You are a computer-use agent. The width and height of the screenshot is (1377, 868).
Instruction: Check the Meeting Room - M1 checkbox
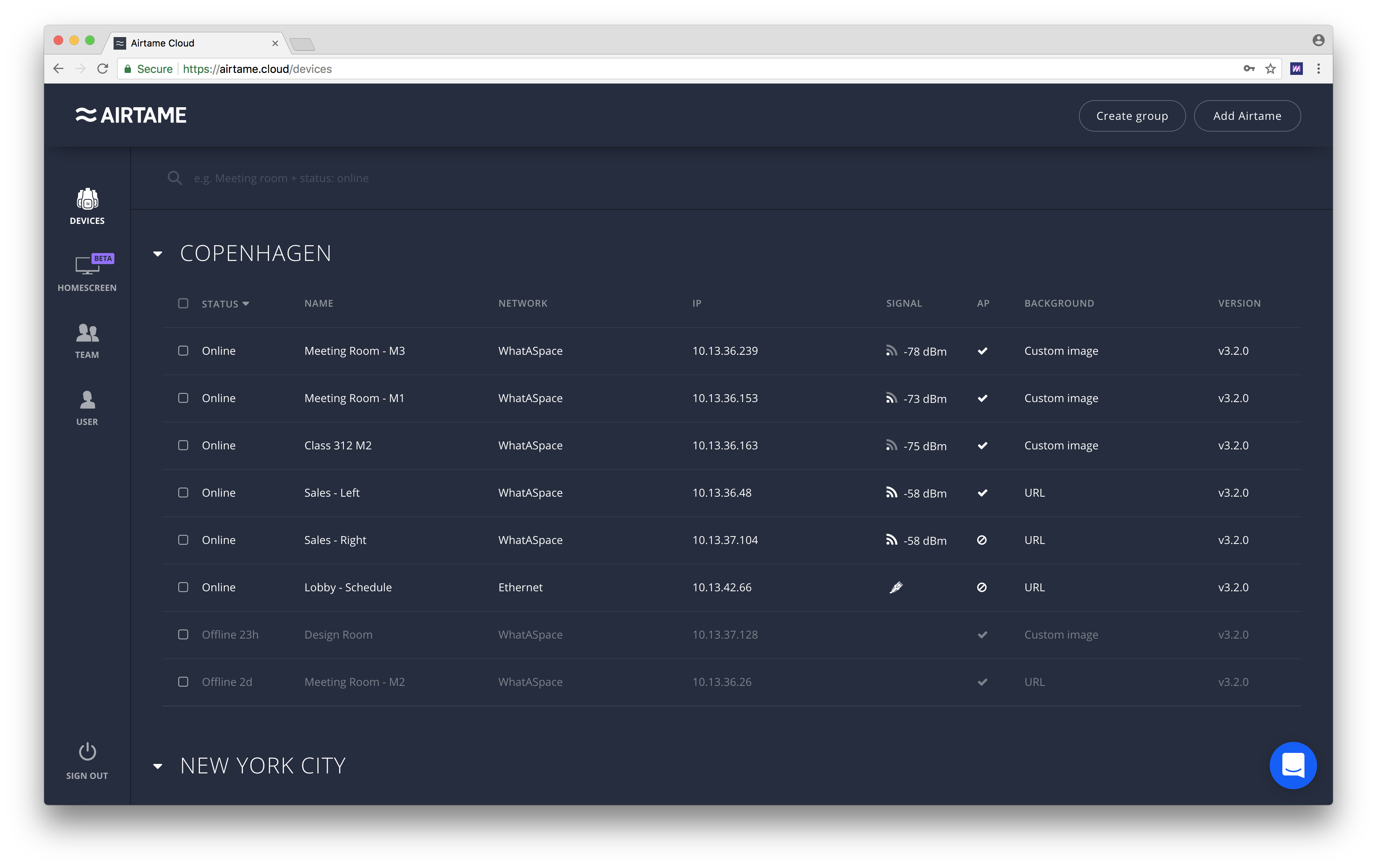tap(183, 398)
